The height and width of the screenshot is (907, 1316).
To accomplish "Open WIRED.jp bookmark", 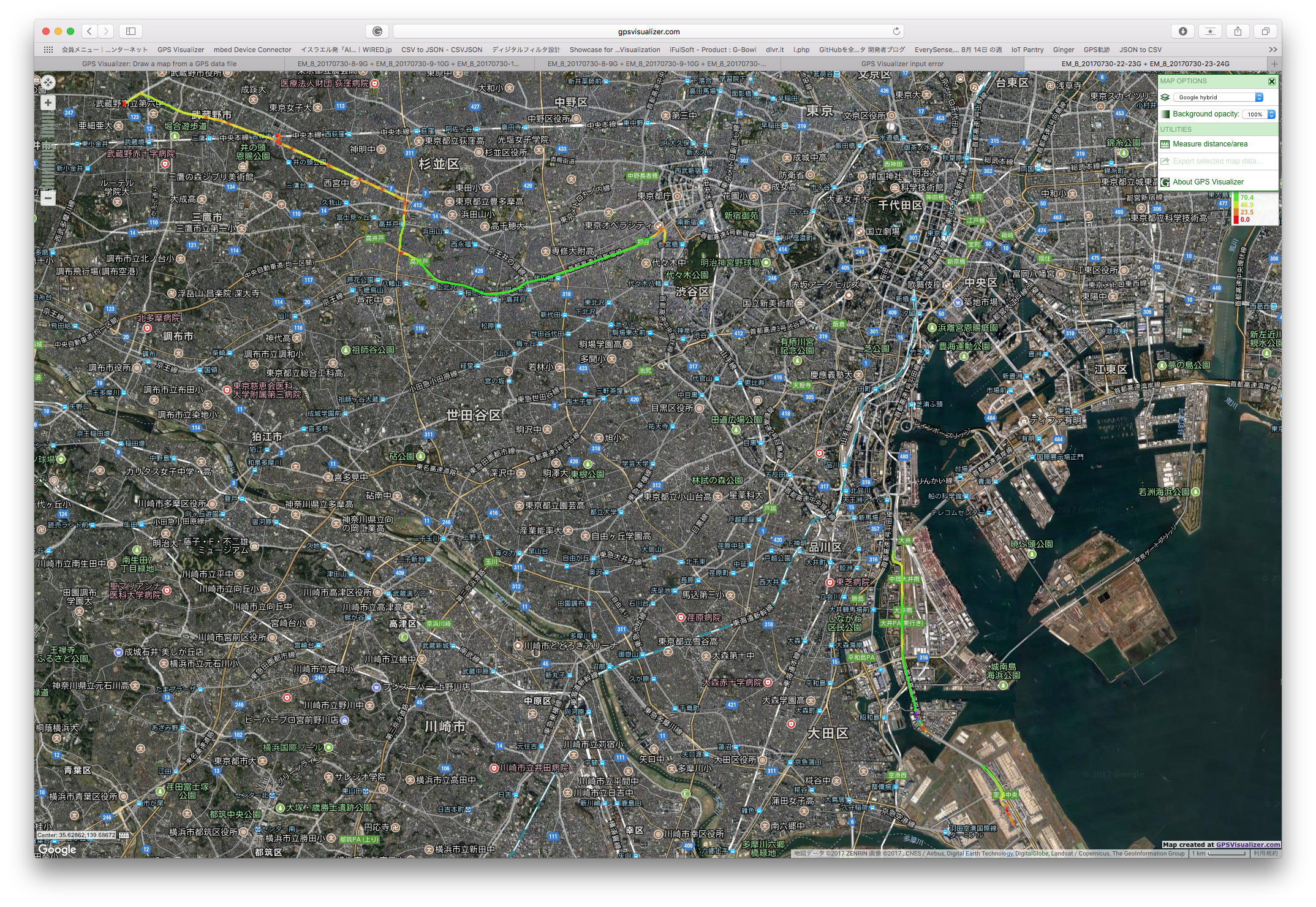I will pos(346,50).
